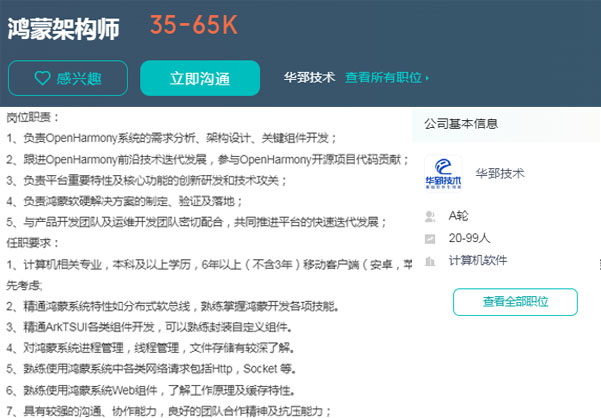The height and width of the screenshot is (418, 601).
Task: Click the heart icon in 感兴趣 button
Action: 42,78
